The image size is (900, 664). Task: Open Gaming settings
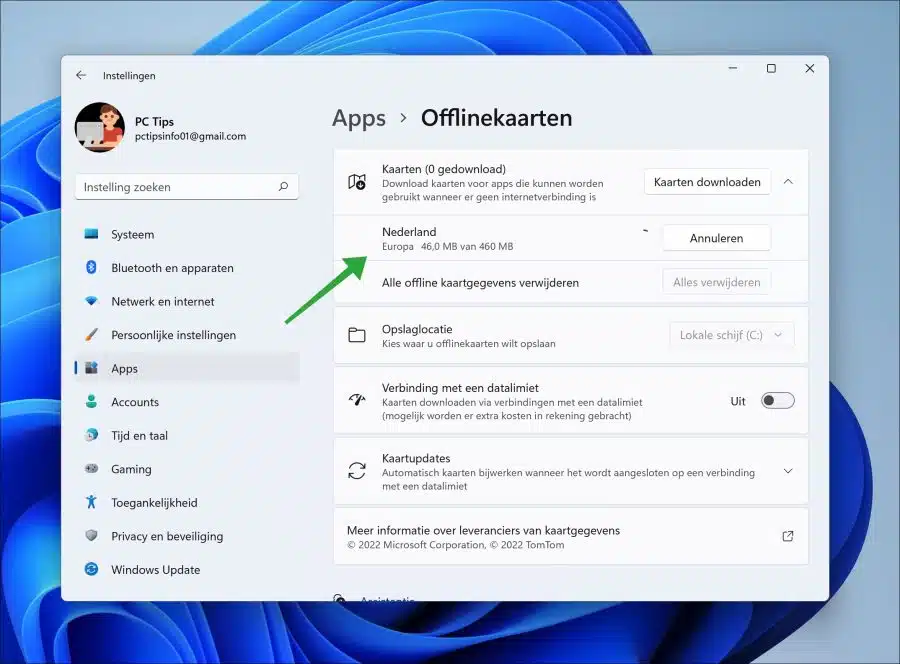[187, 469]
